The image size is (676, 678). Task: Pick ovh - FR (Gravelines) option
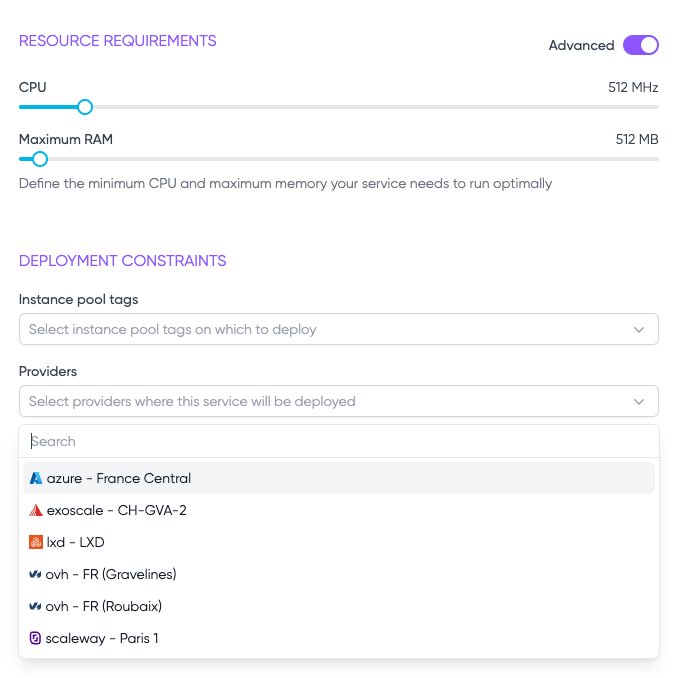(339, 574)
